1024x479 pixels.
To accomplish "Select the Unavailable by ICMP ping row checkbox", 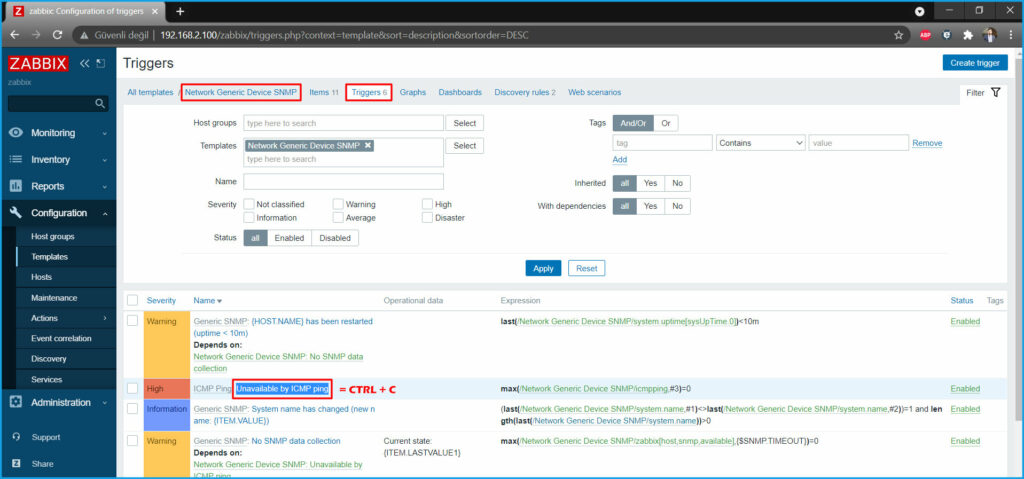I will coord(133,388).
